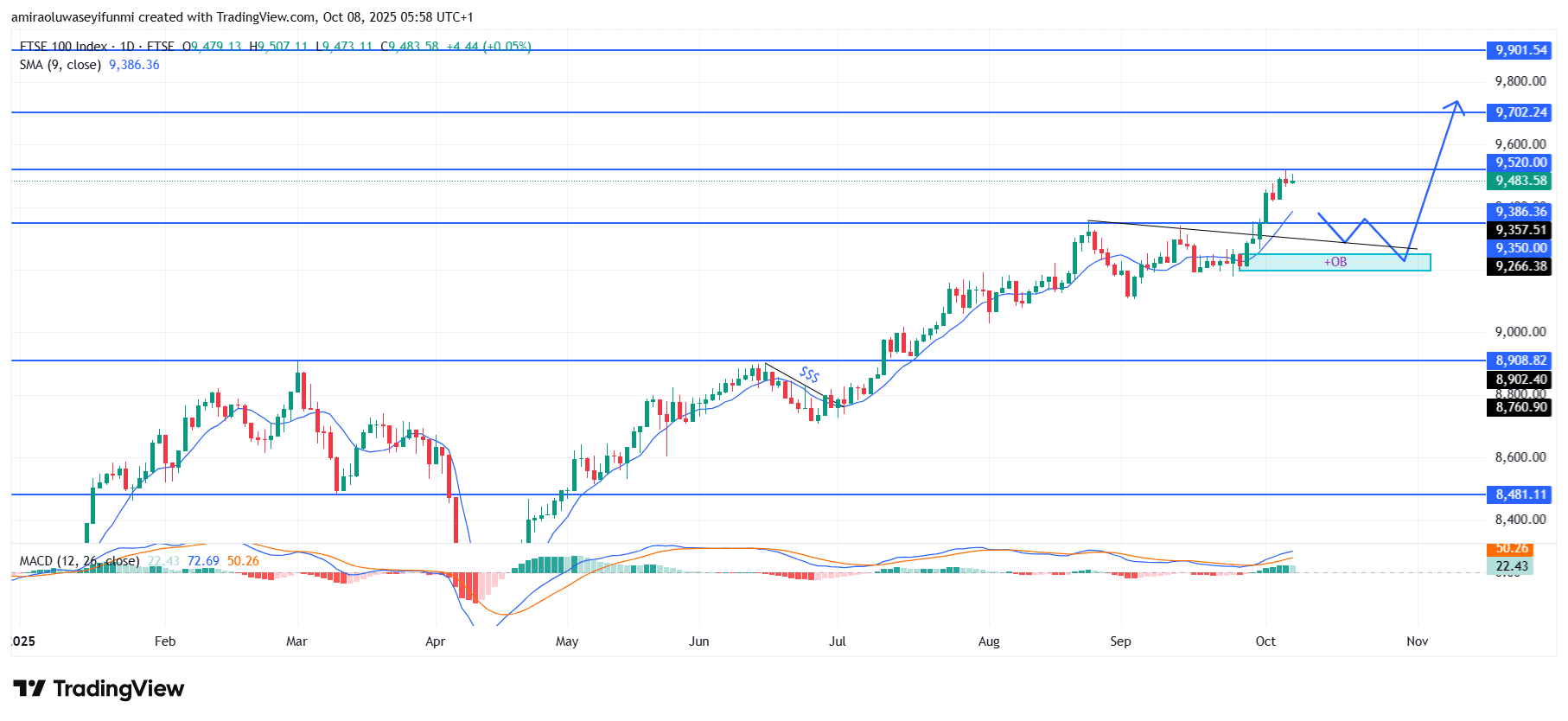Click the Nov label on time axis
Screen dimensions: 1568x721
(x=1417, y=641)
